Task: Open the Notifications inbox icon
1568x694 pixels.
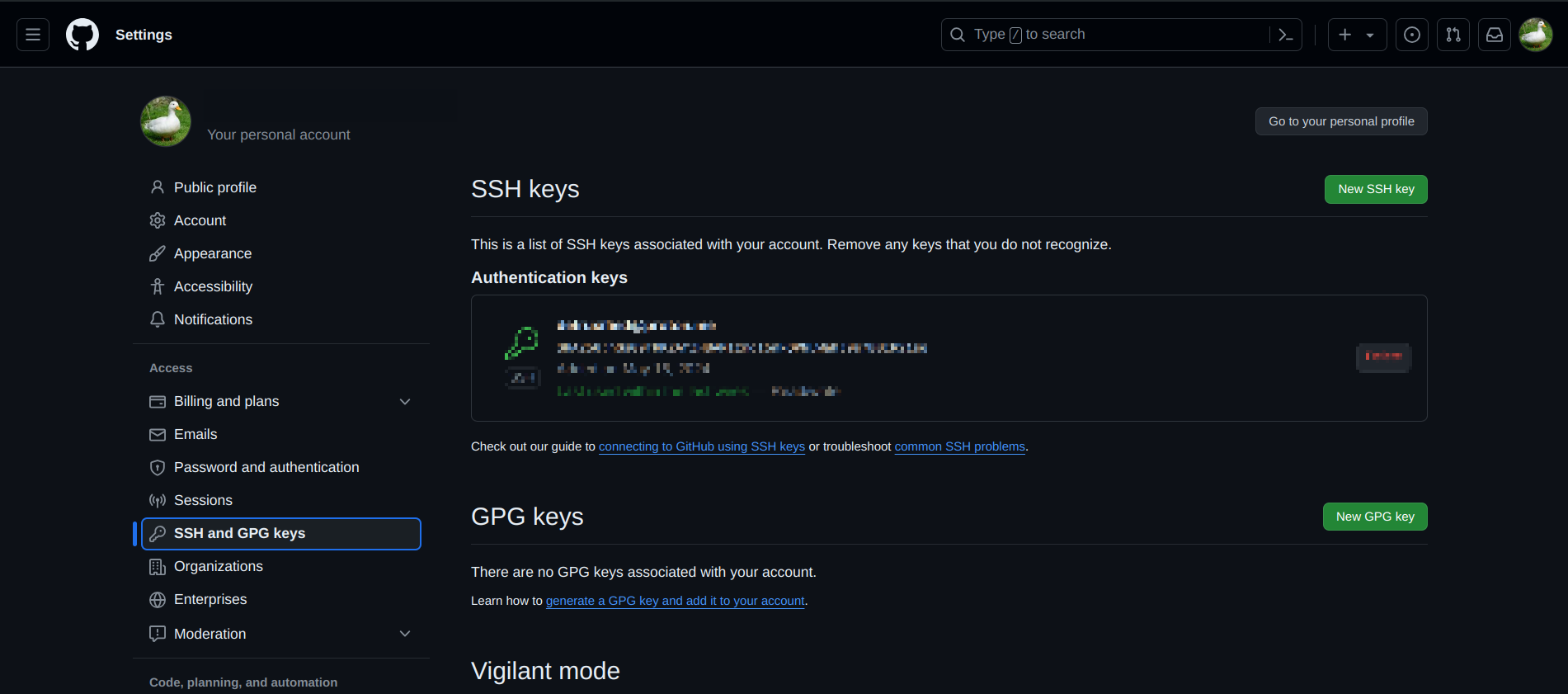Action: pyautogui.click(x=1494, y=35)
